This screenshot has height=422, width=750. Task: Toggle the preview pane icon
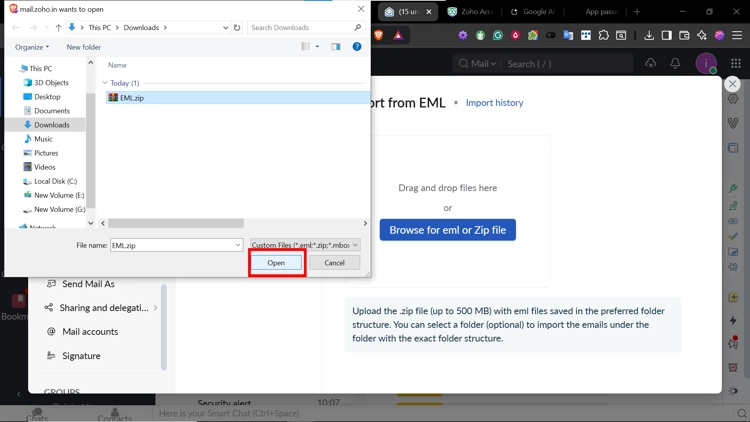(336, 46)
